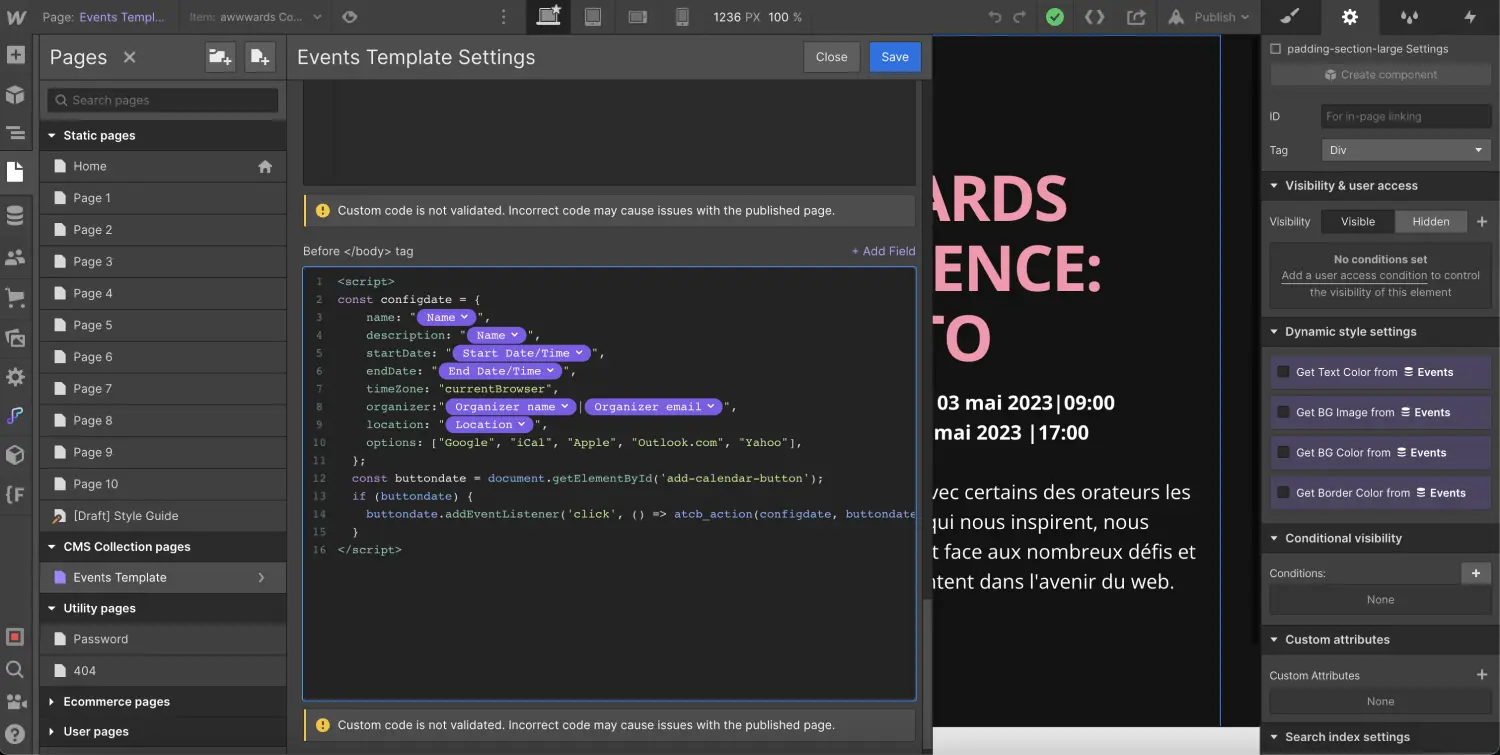Select the mobile landscape breakpoint
1500x755 pixels.
point(638,16)
